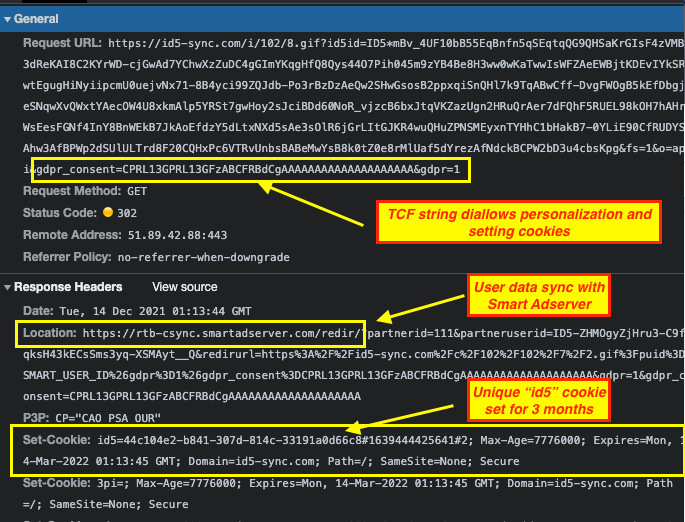This screenshot has width=685, height=522.
Task: Select the Tue, 14 Dec 2021 date value
Action: pyautogui.click(x=155, y=311)
